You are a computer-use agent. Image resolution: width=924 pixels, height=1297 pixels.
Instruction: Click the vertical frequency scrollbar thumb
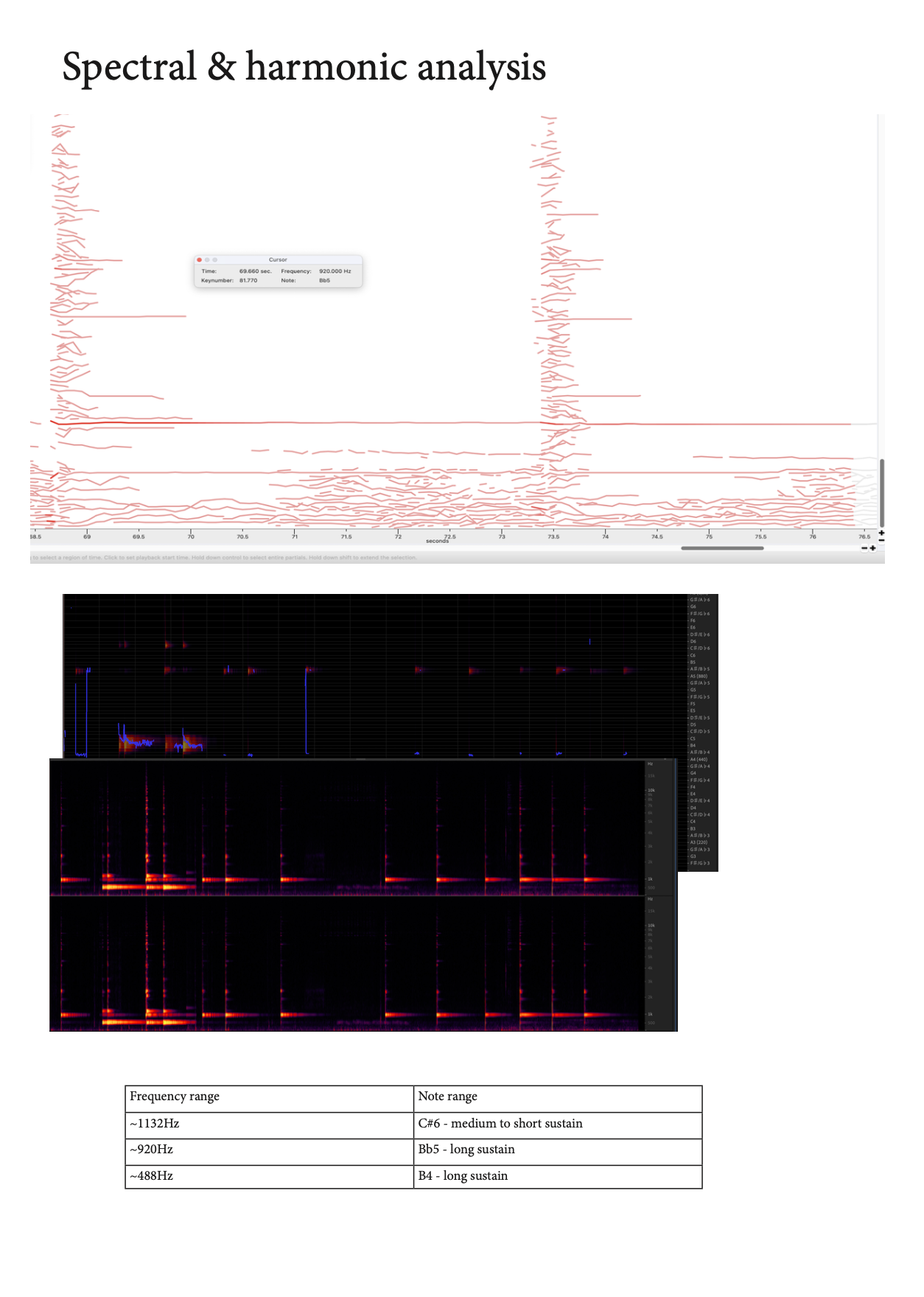881,492
